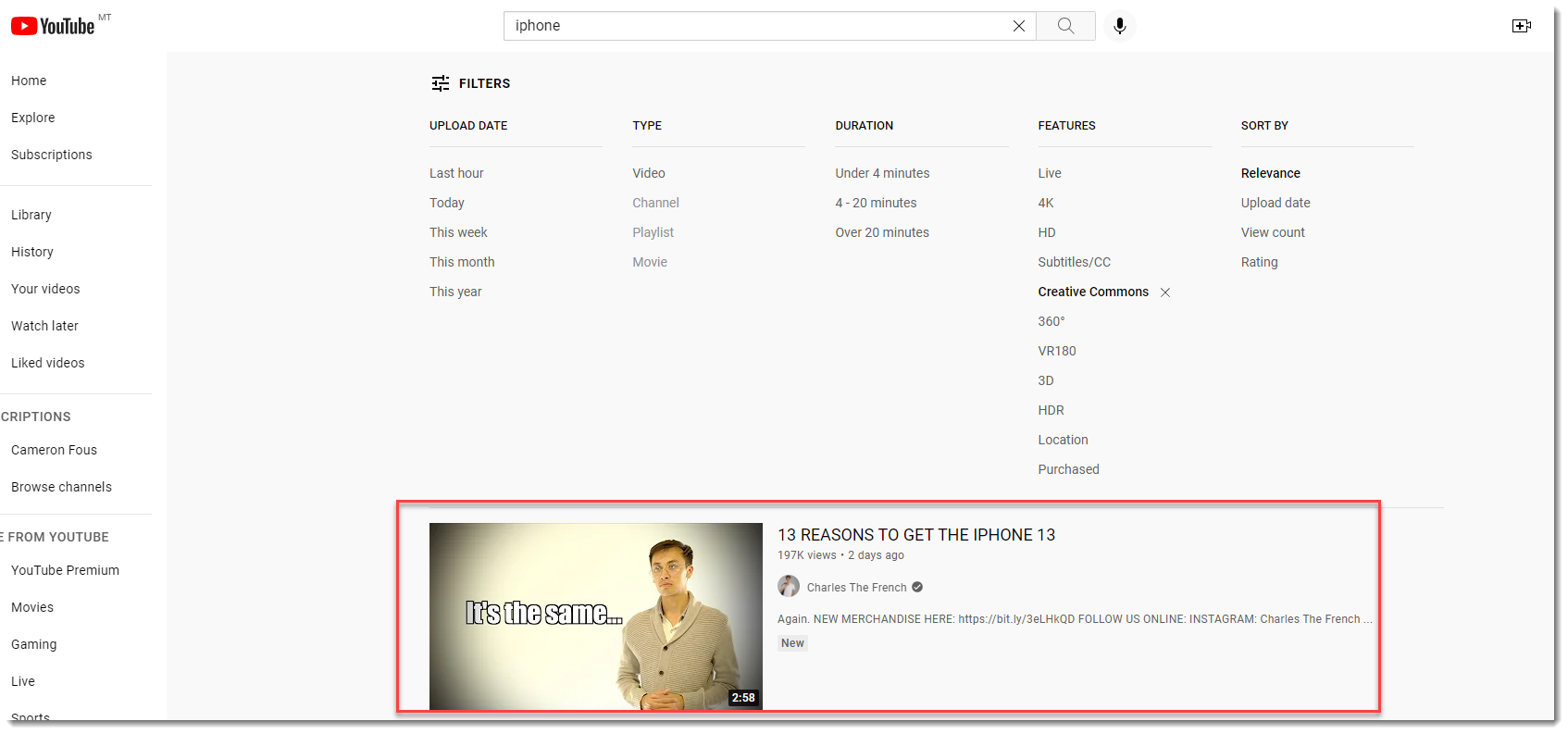Enable Location feature filter
This screenshot has height=734, width=1568.
coord(1063,440)
